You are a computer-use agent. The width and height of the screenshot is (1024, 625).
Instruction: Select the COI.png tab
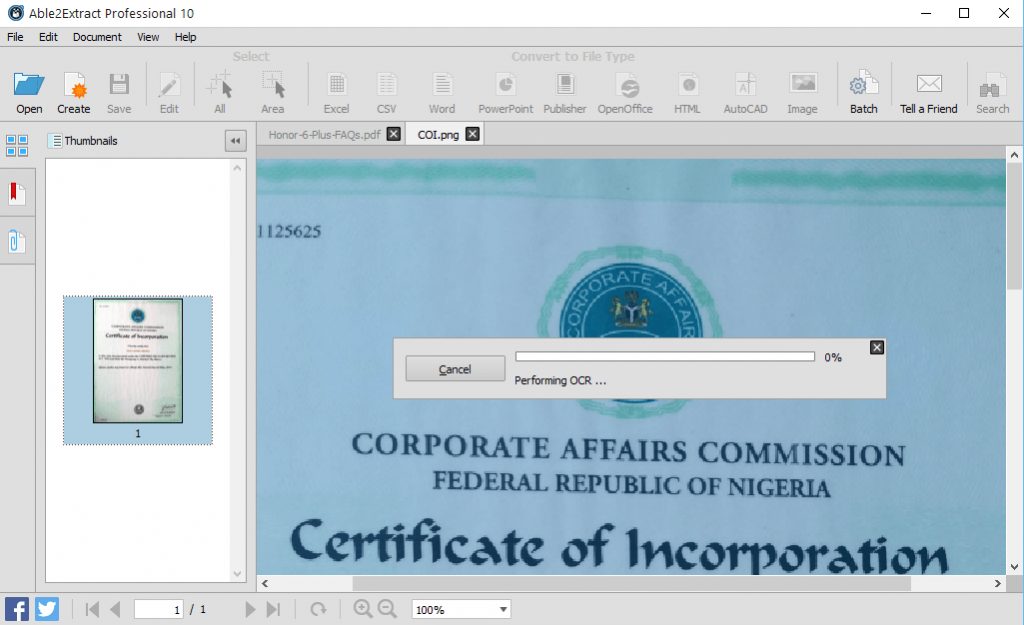click(438, 135)
